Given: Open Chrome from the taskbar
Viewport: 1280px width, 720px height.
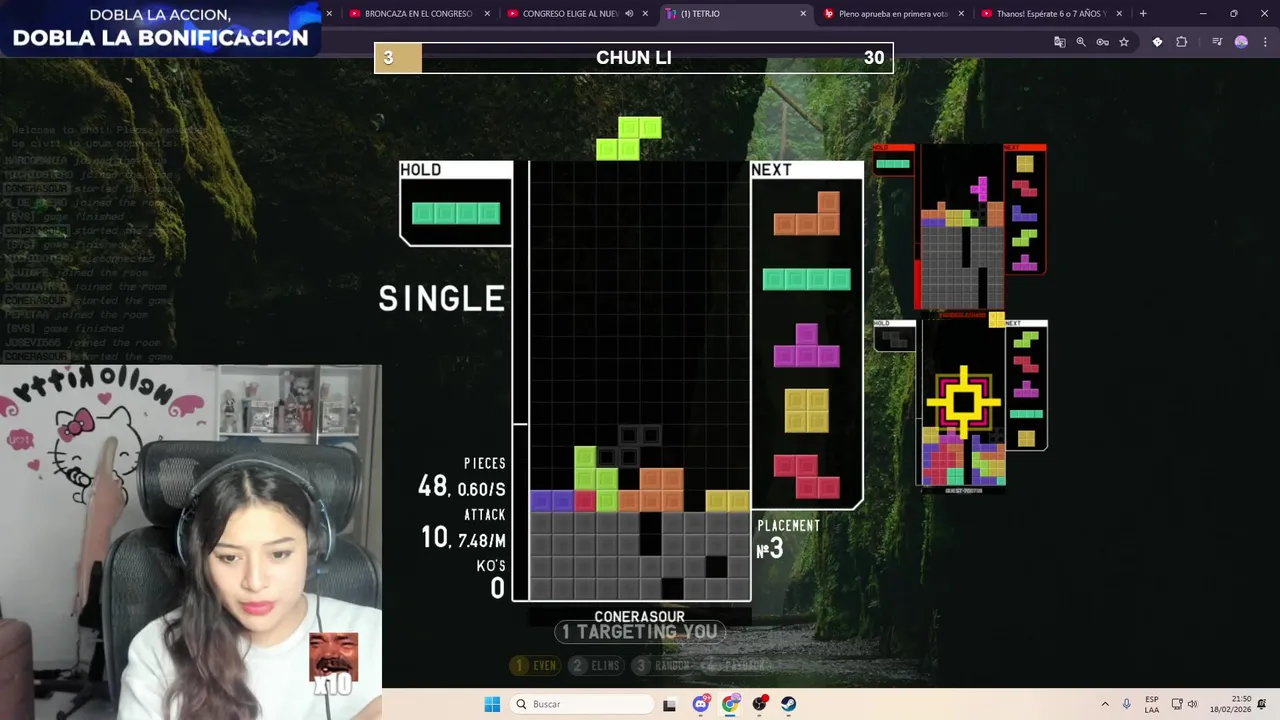Looking at the screenshot, I should tap(730, 704).
